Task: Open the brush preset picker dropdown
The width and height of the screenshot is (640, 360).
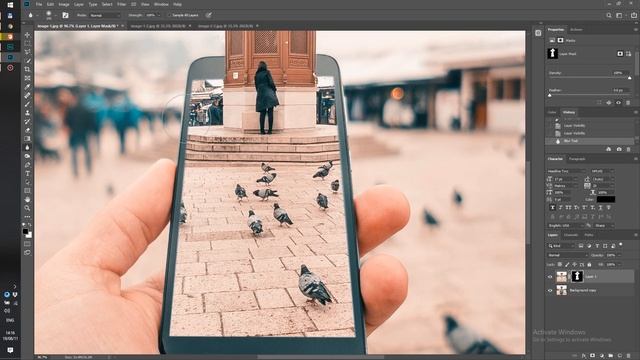Action: 55,16
